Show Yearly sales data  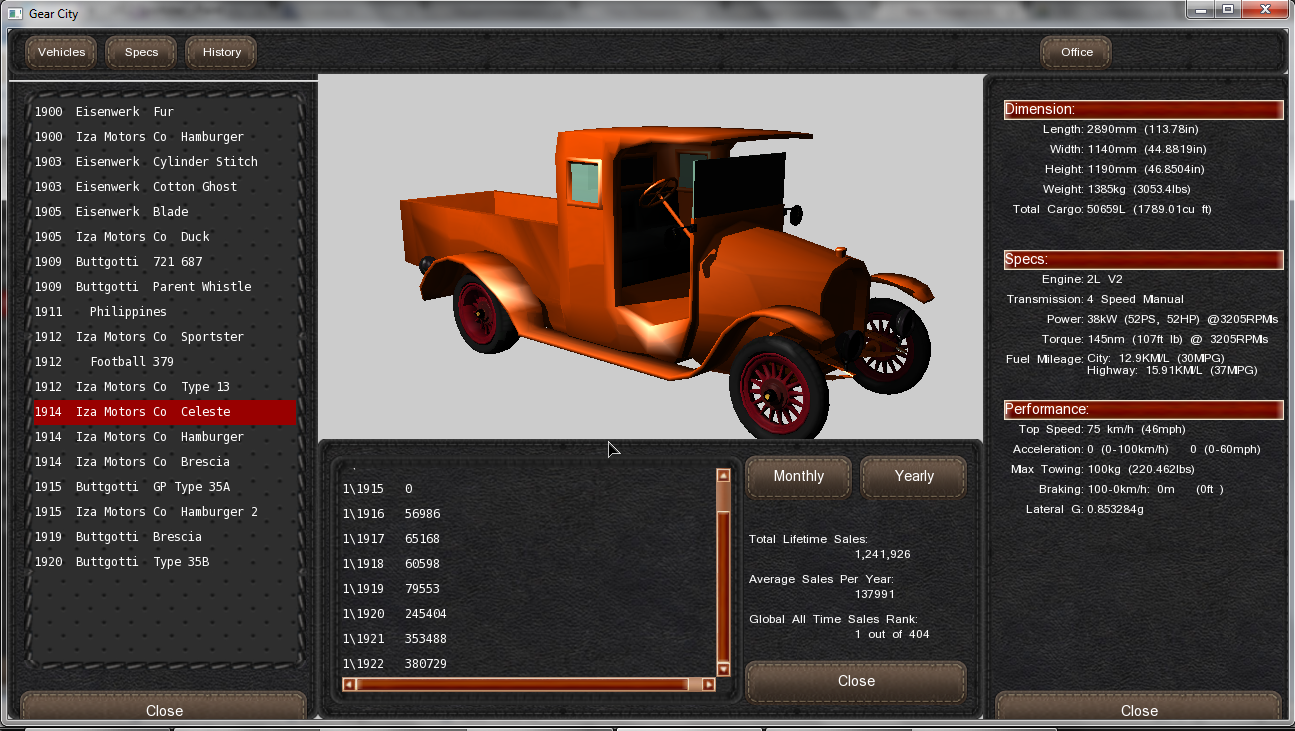tap(913, 477)
